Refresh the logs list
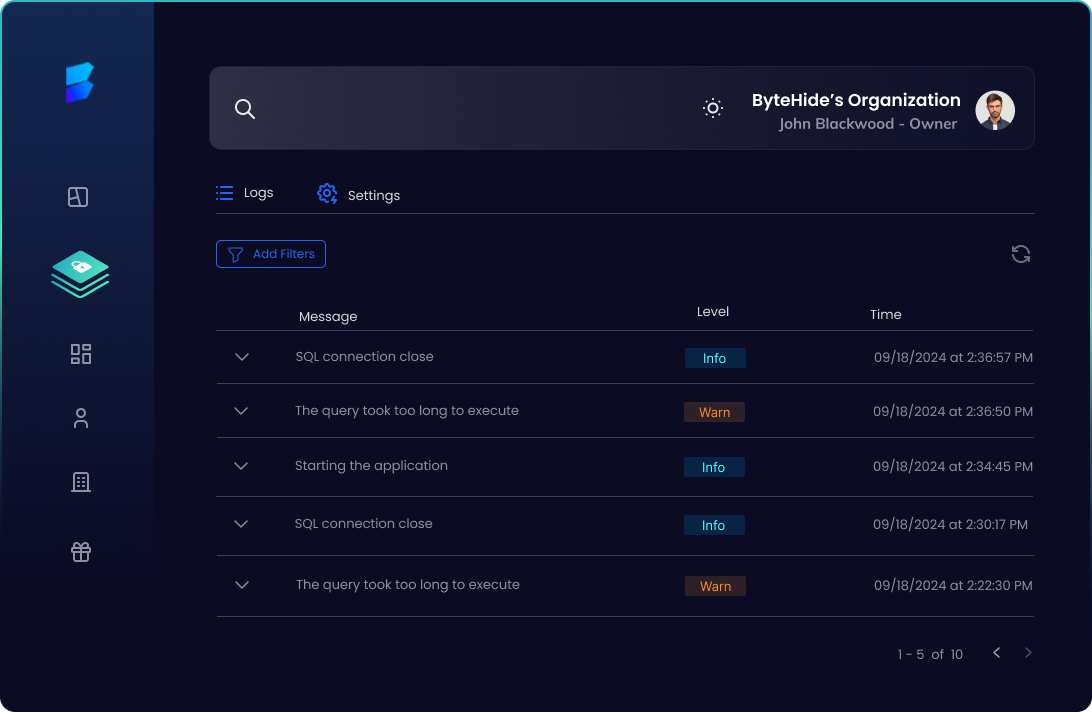Screen dimensions: 1092x712 (x=1020, y=254)
